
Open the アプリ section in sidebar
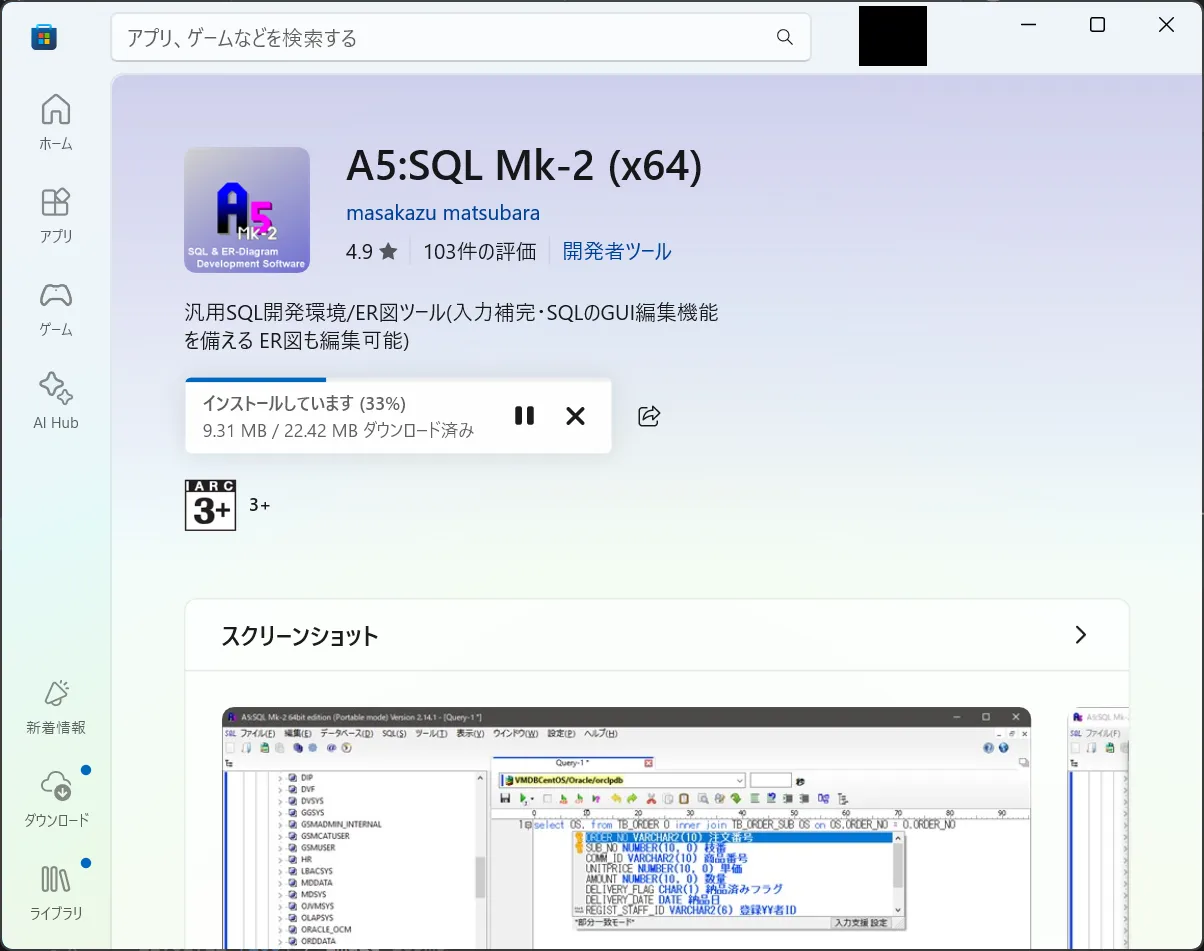[x=56, y=215]
